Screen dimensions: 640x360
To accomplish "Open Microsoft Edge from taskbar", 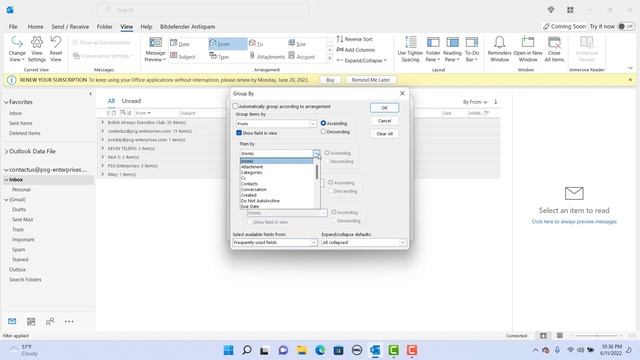I will pyautogui.click(x=320, y=350).
